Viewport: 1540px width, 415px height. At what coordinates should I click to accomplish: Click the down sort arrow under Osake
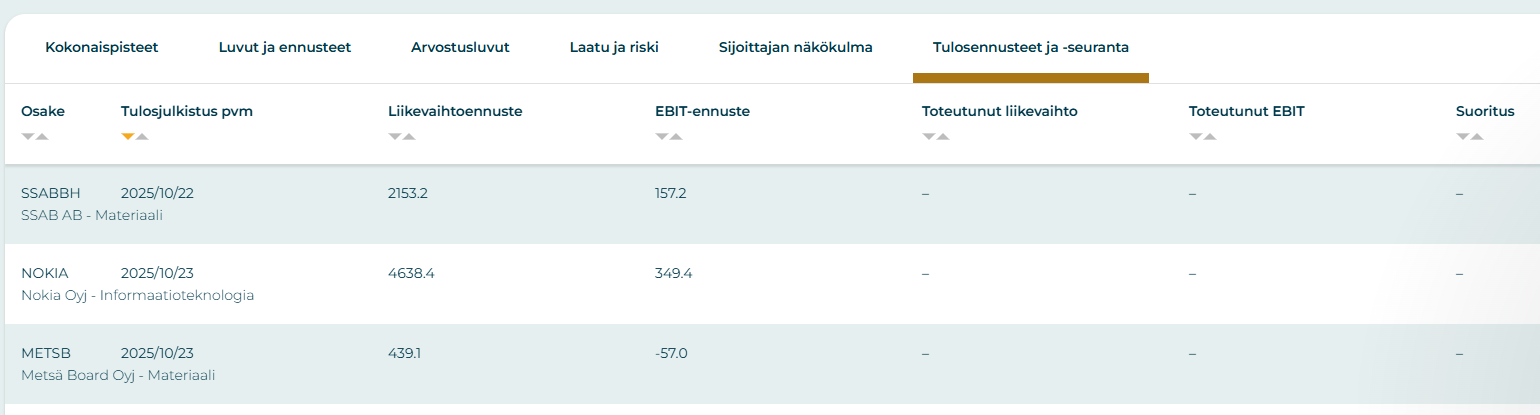click(x=28, y=137)
